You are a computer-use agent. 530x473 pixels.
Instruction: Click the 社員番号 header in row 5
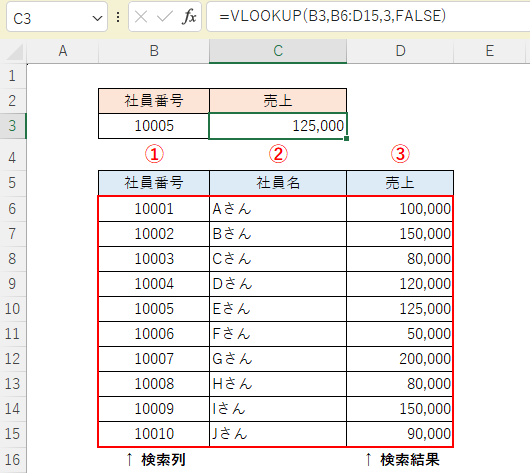click(154, 183)
